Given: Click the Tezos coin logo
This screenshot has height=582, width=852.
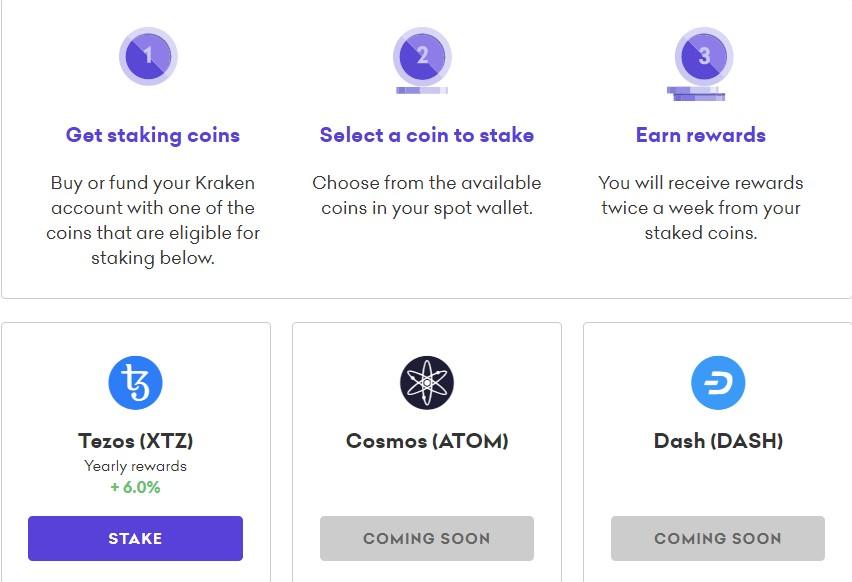Looking at the screenshot, I should point(135,382).
